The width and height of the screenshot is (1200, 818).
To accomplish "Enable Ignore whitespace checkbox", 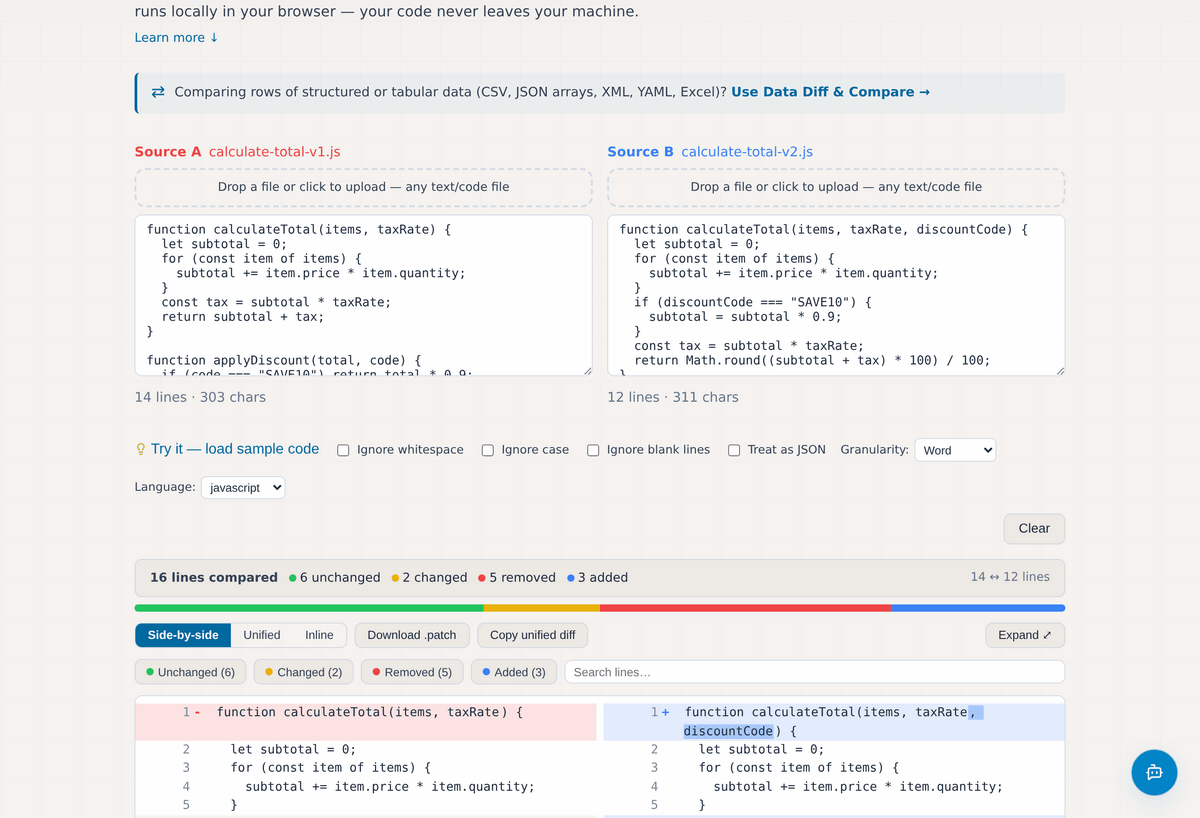I will (x=343, y=450).
